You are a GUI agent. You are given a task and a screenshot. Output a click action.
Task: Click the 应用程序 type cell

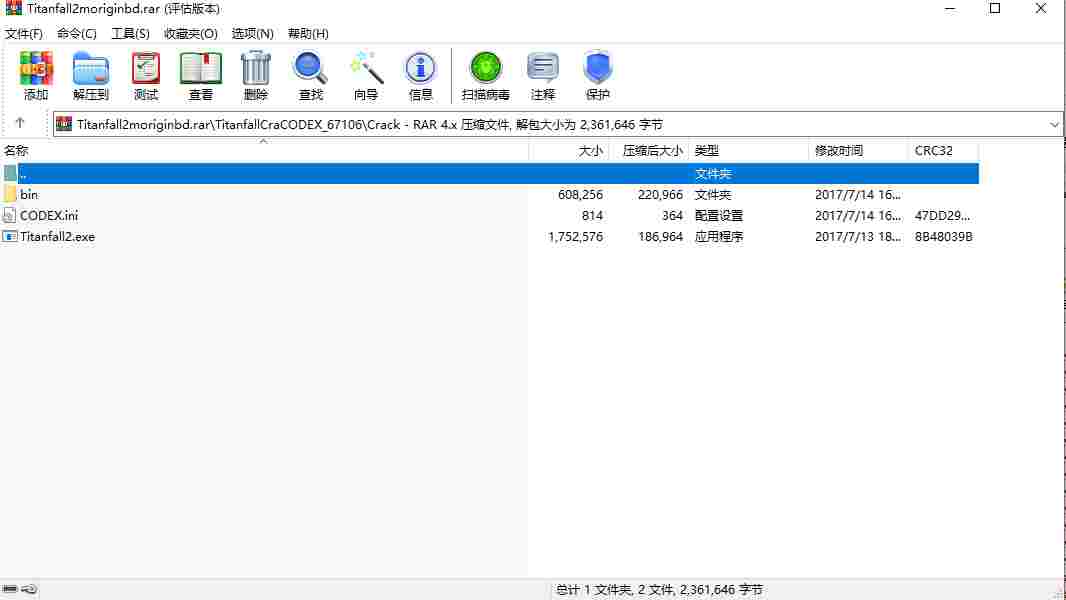[719, 236]
